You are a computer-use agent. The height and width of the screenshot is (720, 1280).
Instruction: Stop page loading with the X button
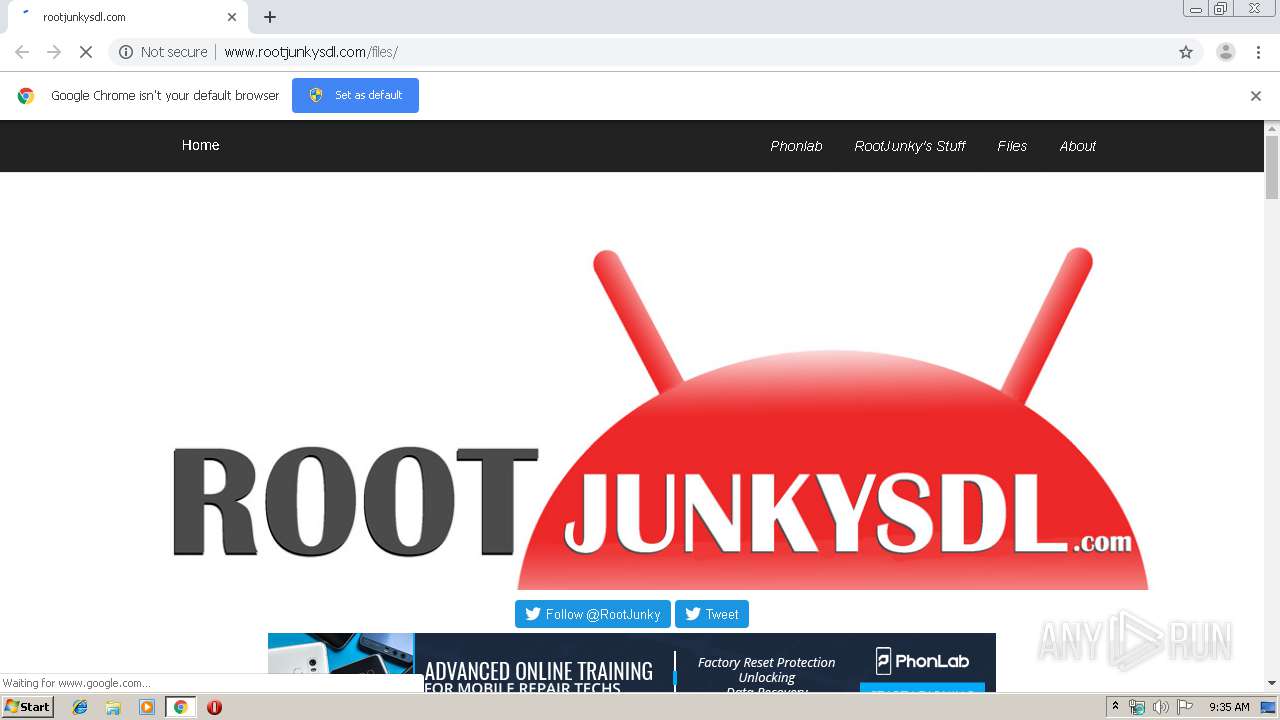[86, 52]
